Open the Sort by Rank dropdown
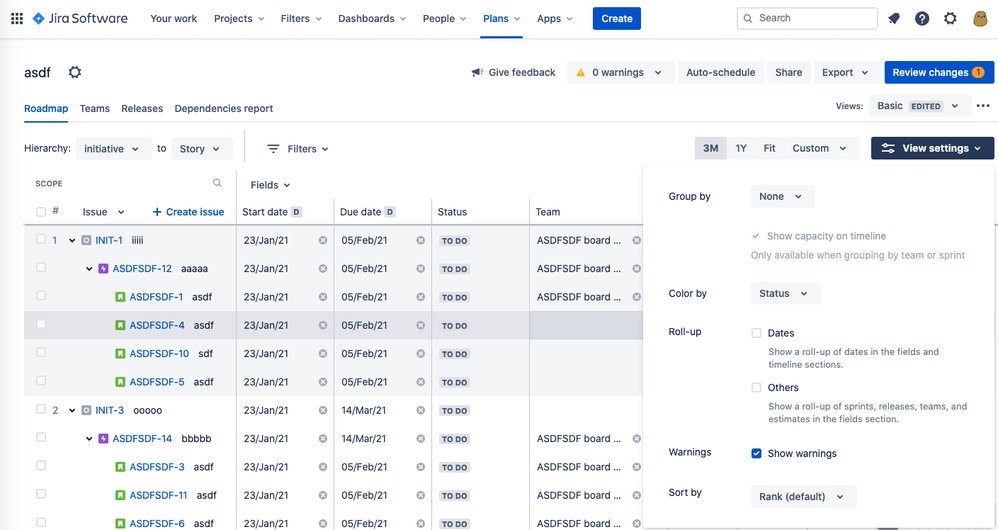Image resolution: width=998 pixels, height=530 pixels. coord(802,497)
